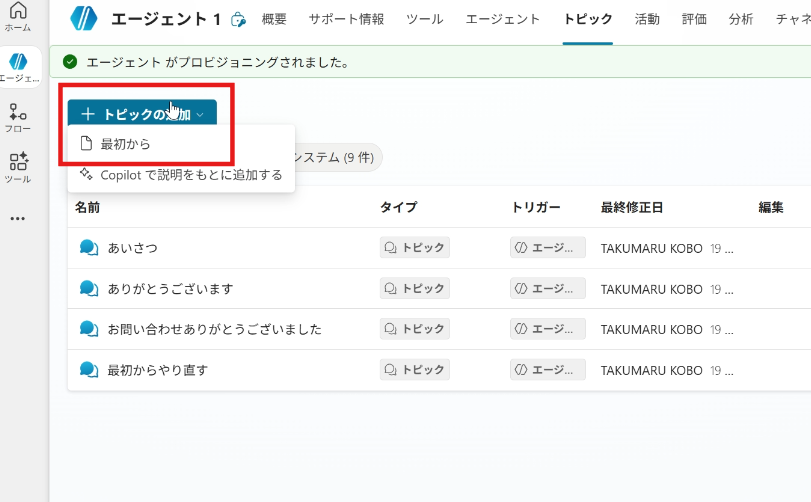The image size is (811, 502).
Task: Choose Copilot で説明をもとに追加する option
Action: pos(190,175)
